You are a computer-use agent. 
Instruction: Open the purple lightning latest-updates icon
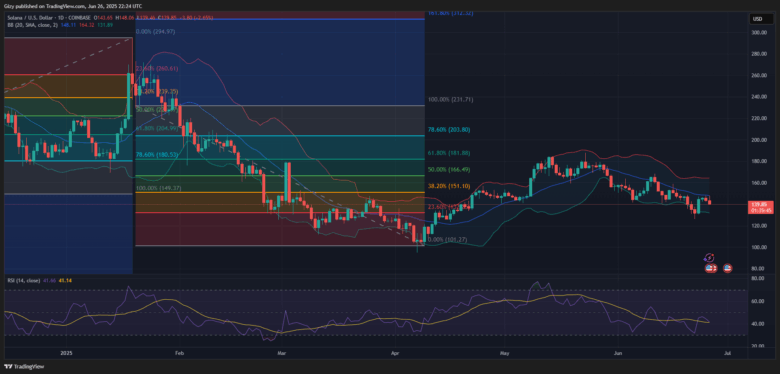[x=710, y=258]
